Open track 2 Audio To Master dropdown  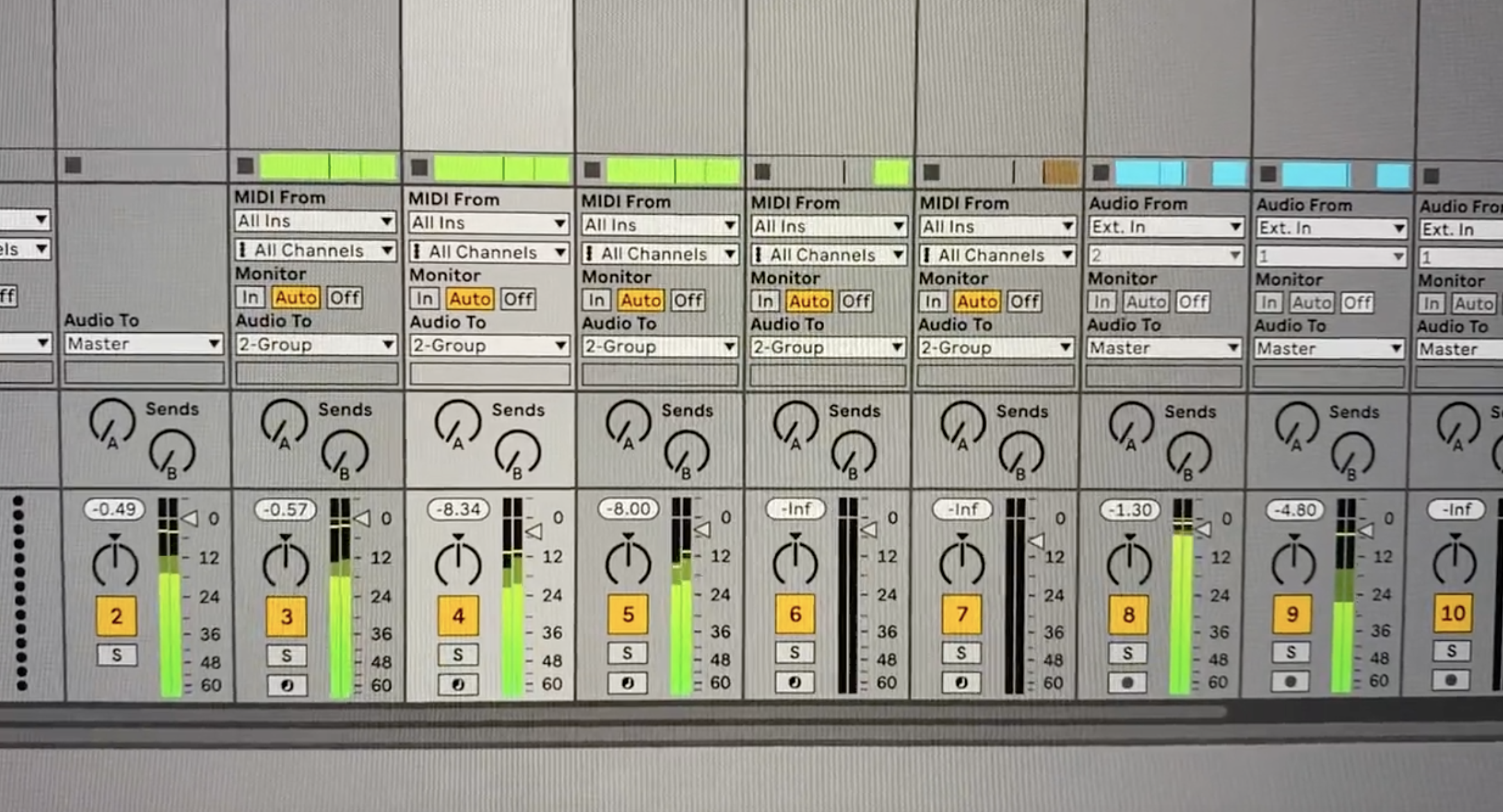(x=143, y=344)
